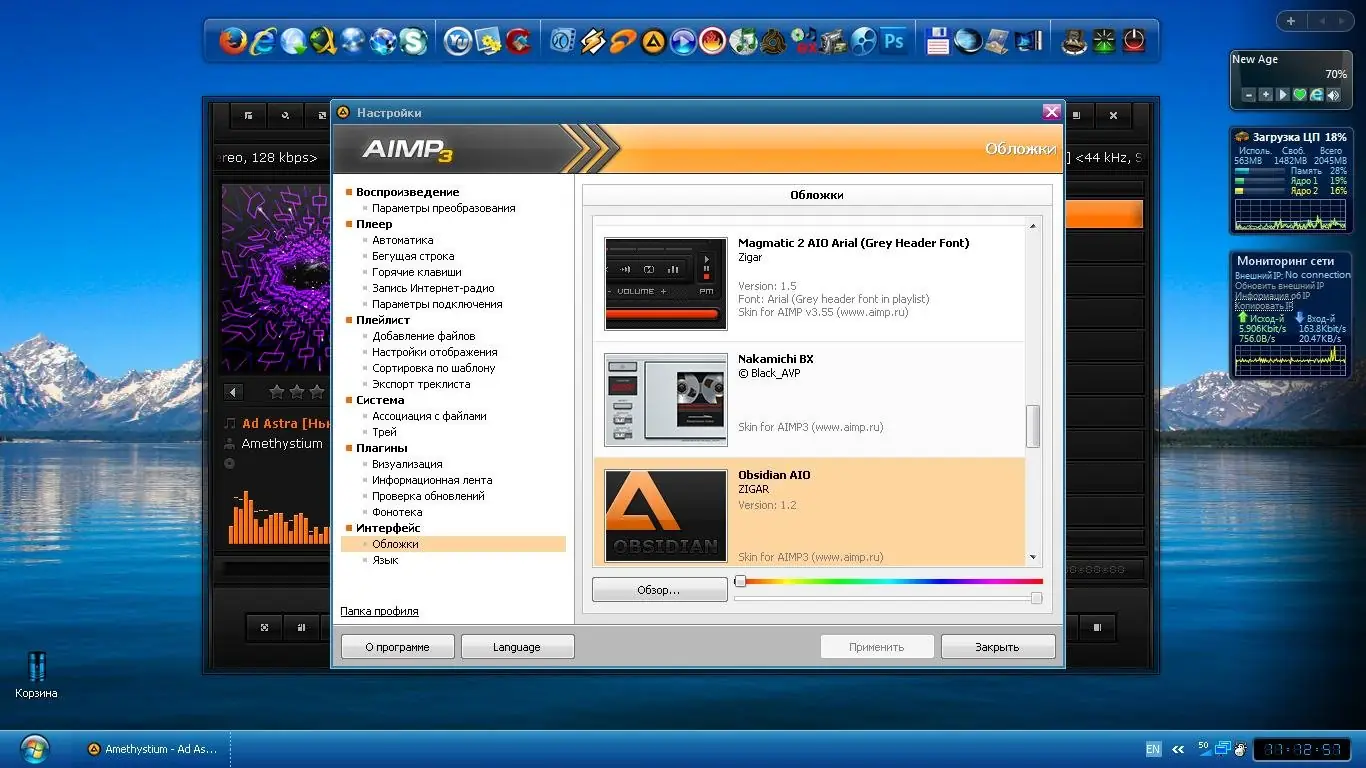The height and width of the screenshot is (768, 1366).
Task: Open Сортировка по шаблону settings page
Action: [434, 368]
